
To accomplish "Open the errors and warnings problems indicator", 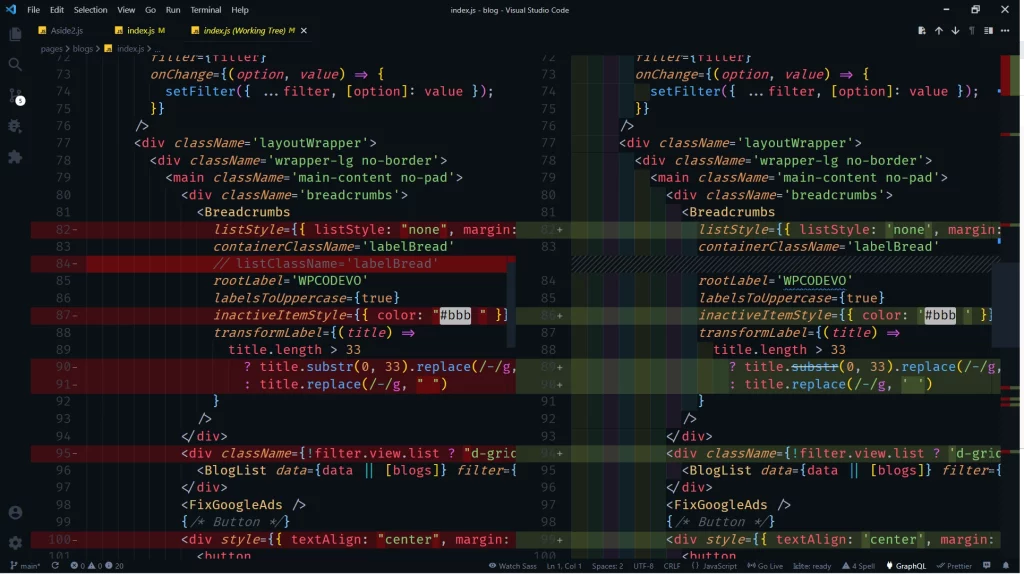I will tap(97, 566).
